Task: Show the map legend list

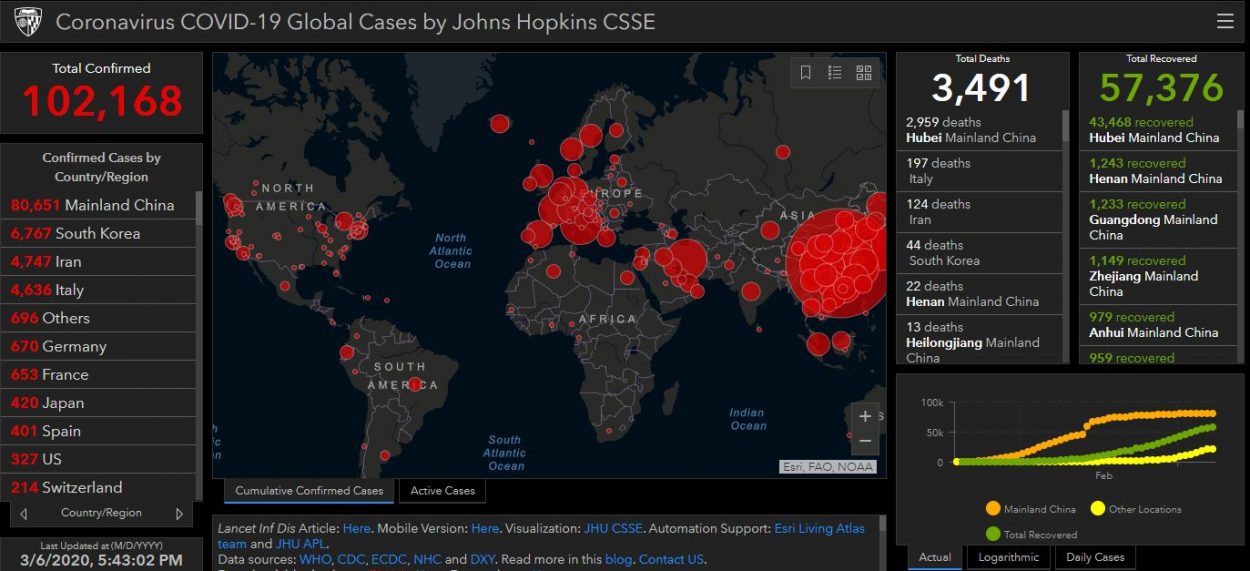Action: coord(835,73)
